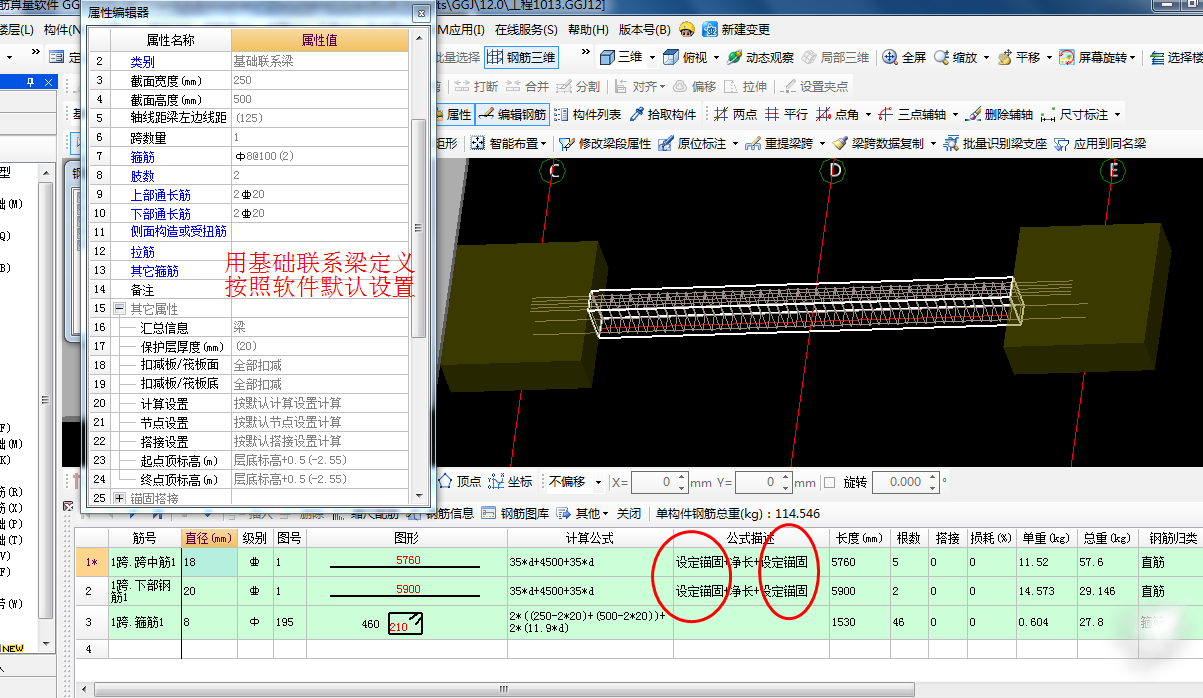The image size is (1203, 698).
Task: Toggle the 钢筋三维 rebar 3D view
Action: coord(521,58)
